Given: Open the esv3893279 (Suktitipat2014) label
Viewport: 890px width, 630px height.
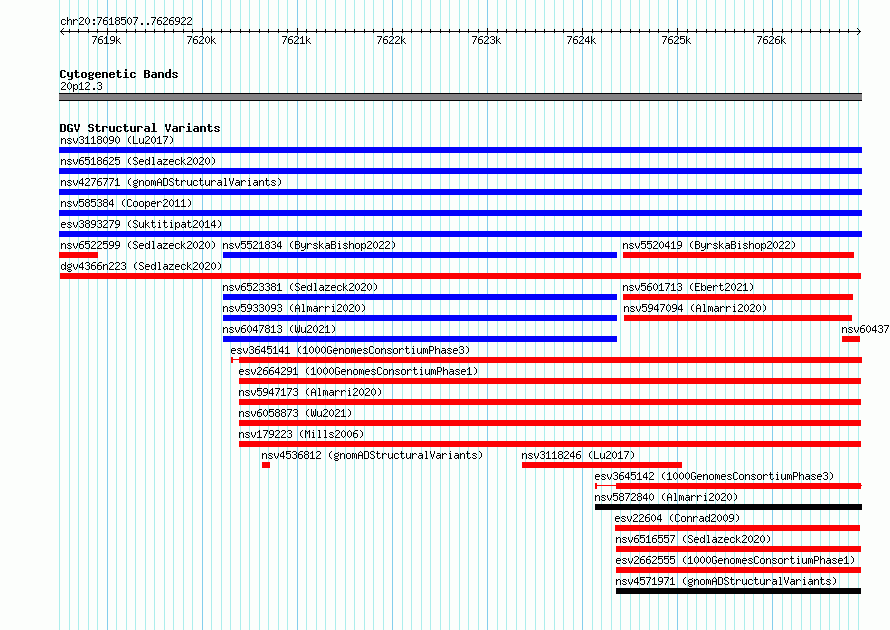Looking at the screenshot, I should [x=141, y=224].
